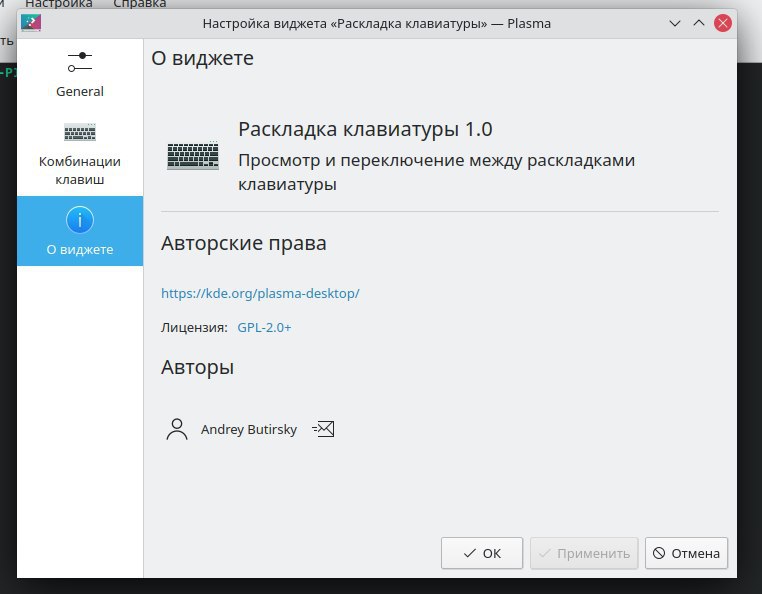The width and height of the screenshot is (762, 594).
Task: Minimize the dialog using the down chevron
Action: [x=675, y=23]
